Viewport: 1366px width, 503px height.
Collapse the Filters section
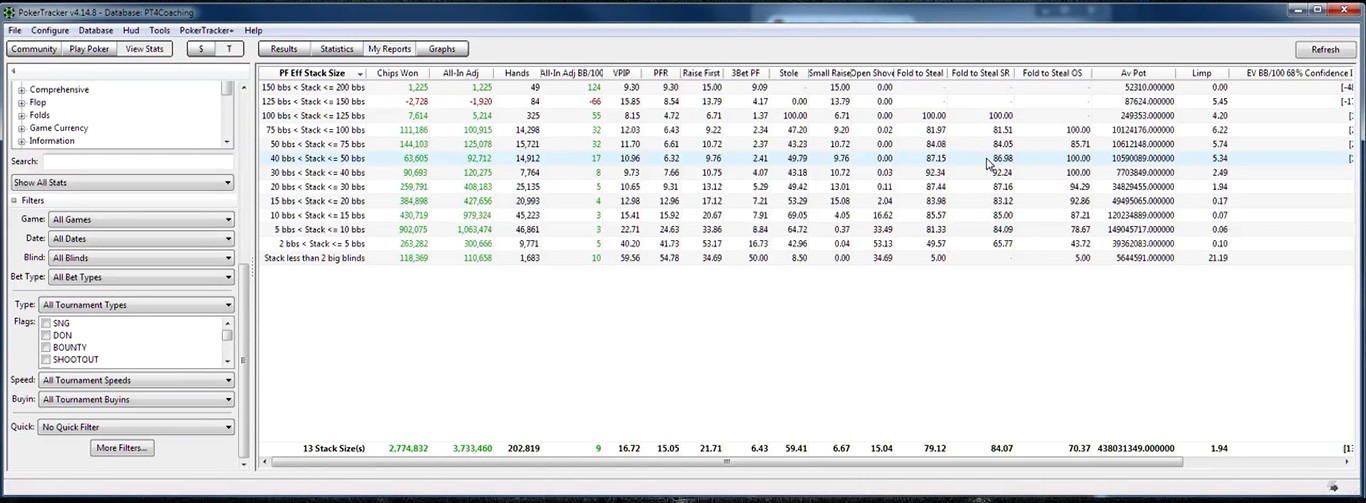pyautogui.click(x=14, y=200)
